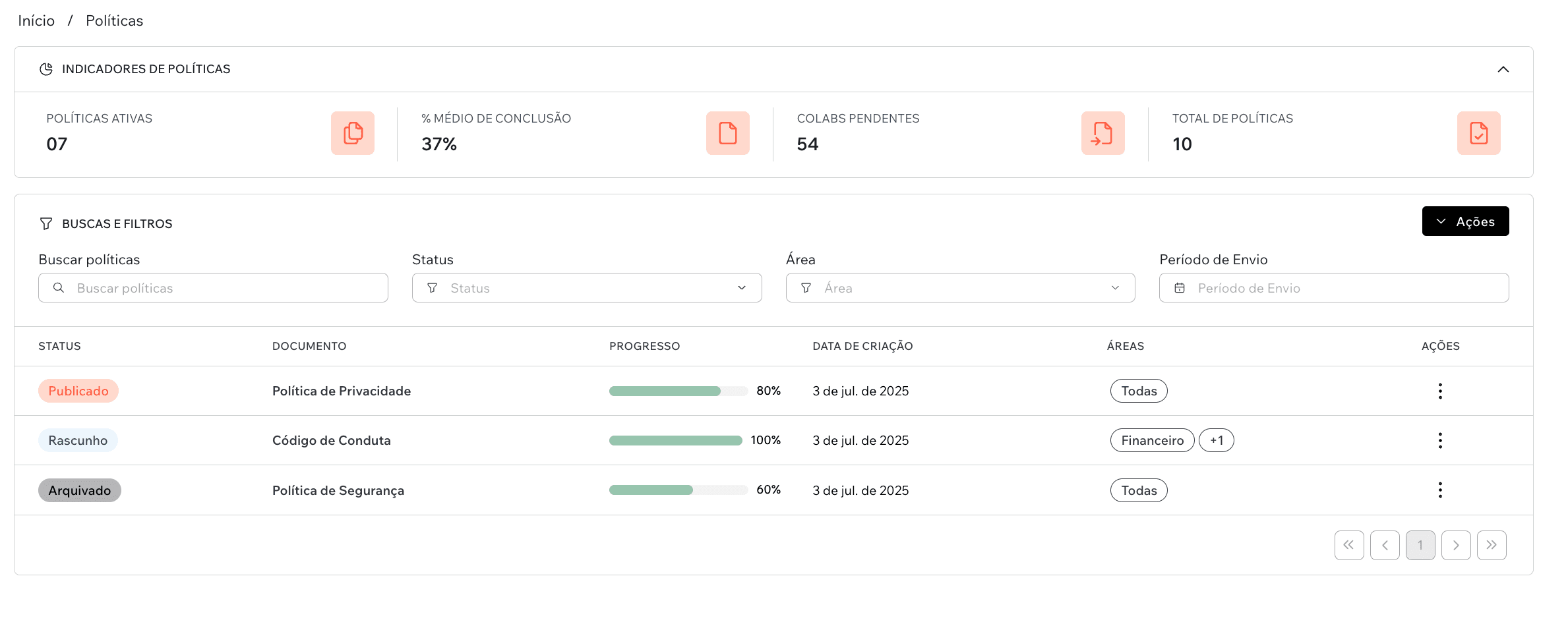Click the pie chart icon beside Indicadores de Políticas
The width and height of the screenshot is (1568, 630).
(45, 69)
